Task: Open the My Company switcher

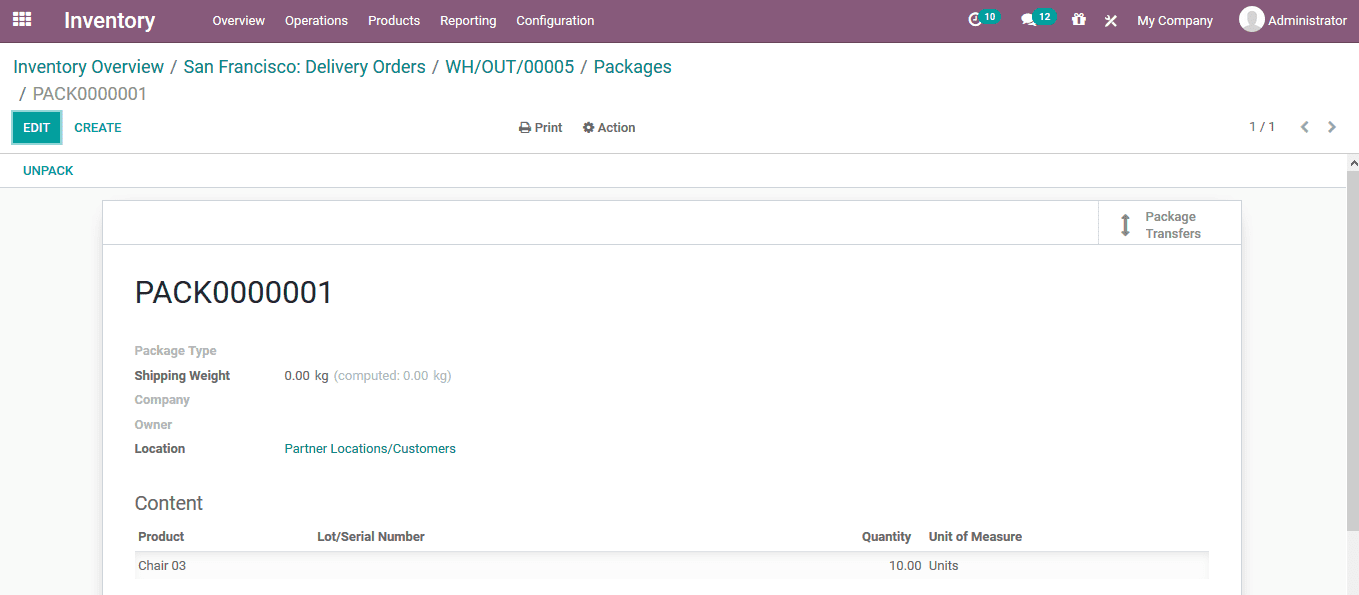Action: (x=1175, y=20)
